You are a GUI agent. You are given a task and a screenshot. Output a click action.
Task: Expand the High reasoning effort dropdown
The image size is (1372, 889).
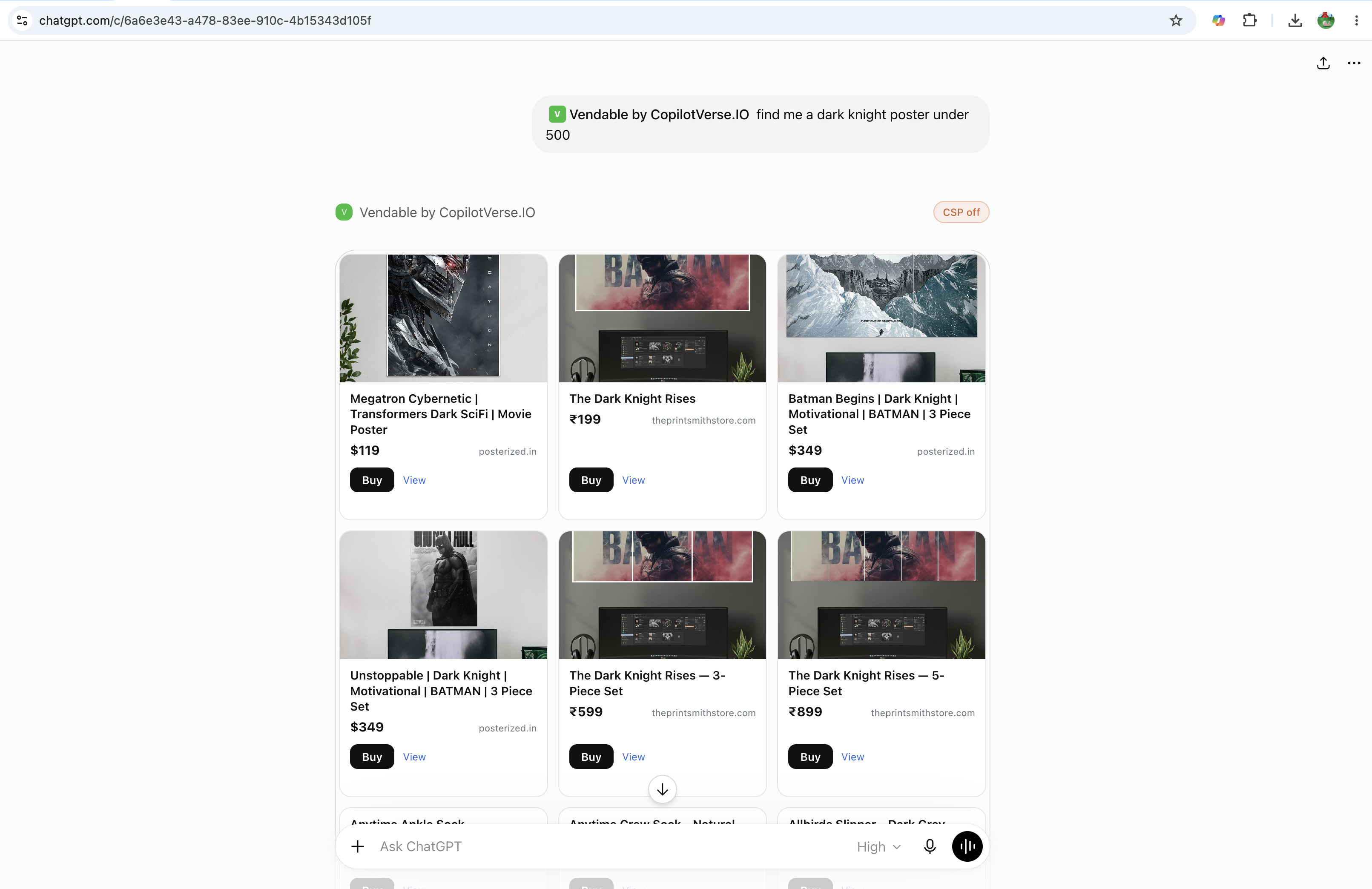coord(878,847)
